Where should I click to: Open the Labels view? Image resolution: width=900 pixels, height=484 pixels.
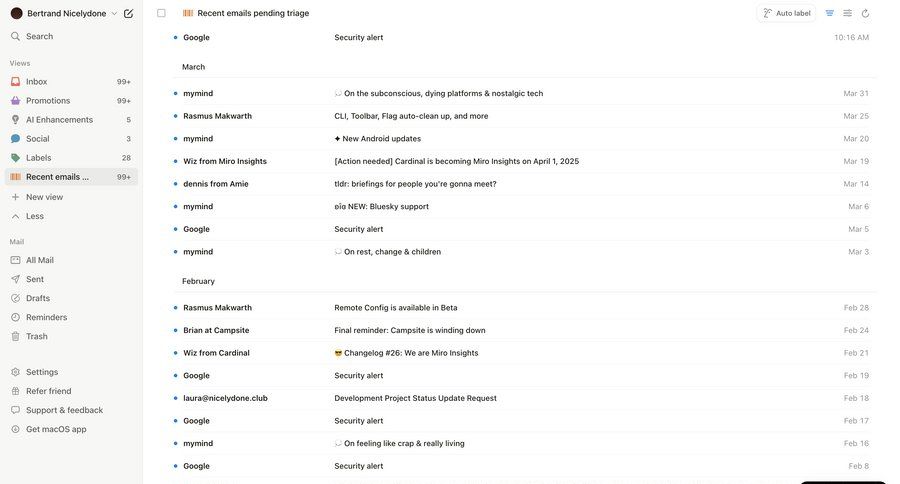point(39,158)
